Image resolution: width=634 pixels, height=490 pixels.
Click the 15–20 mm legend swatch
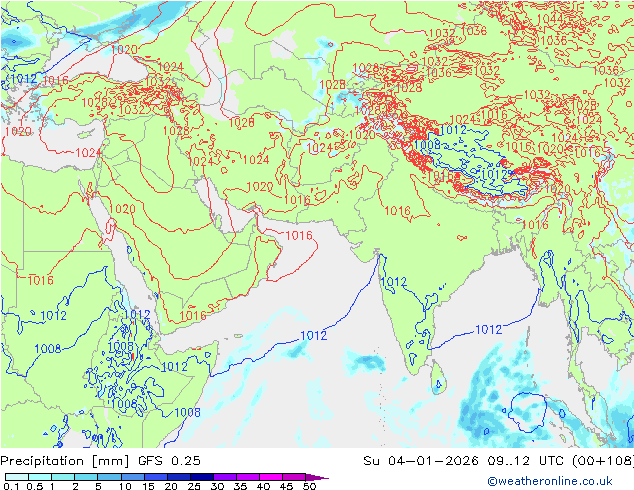point(155,477)
